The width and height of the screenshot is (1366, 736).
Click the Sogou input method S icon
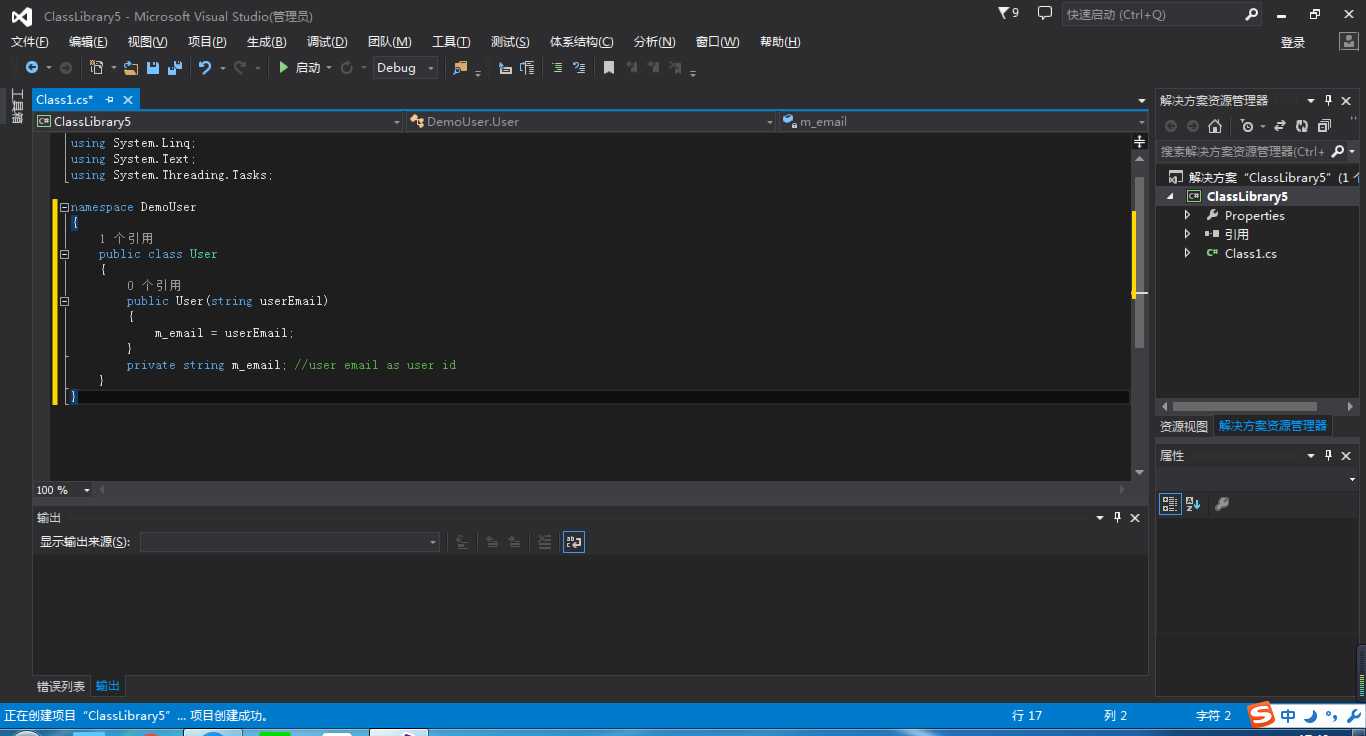pyautogui.click(x=1262, y=715)
